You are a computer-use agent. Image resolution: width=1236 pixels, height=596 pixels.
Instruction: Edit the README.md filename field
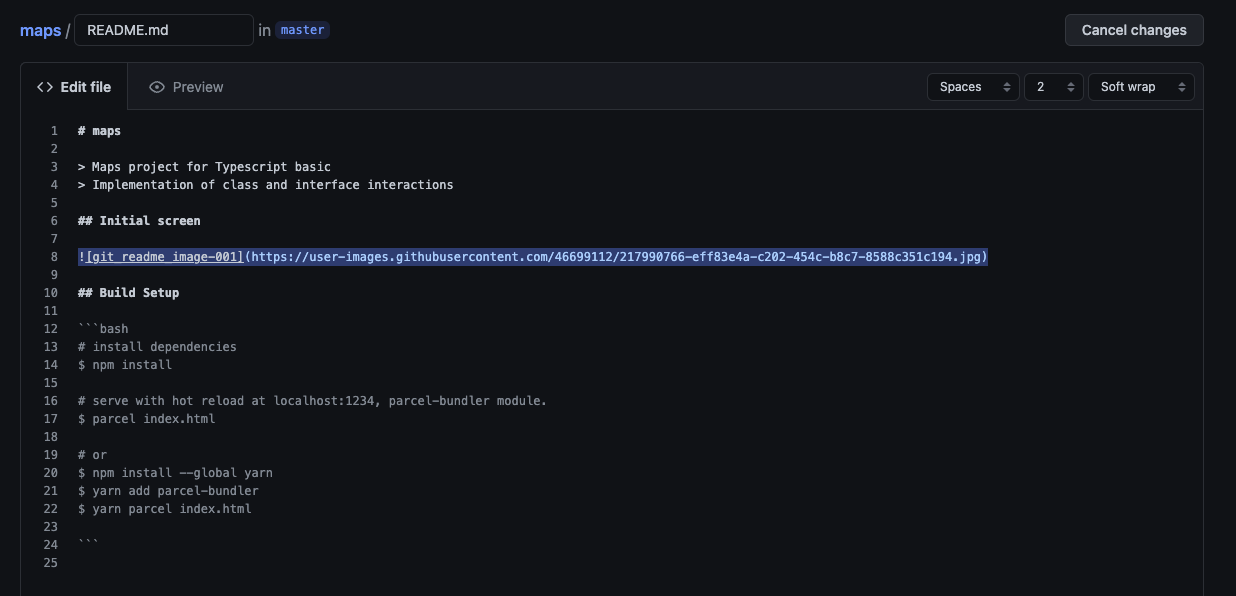164,30
